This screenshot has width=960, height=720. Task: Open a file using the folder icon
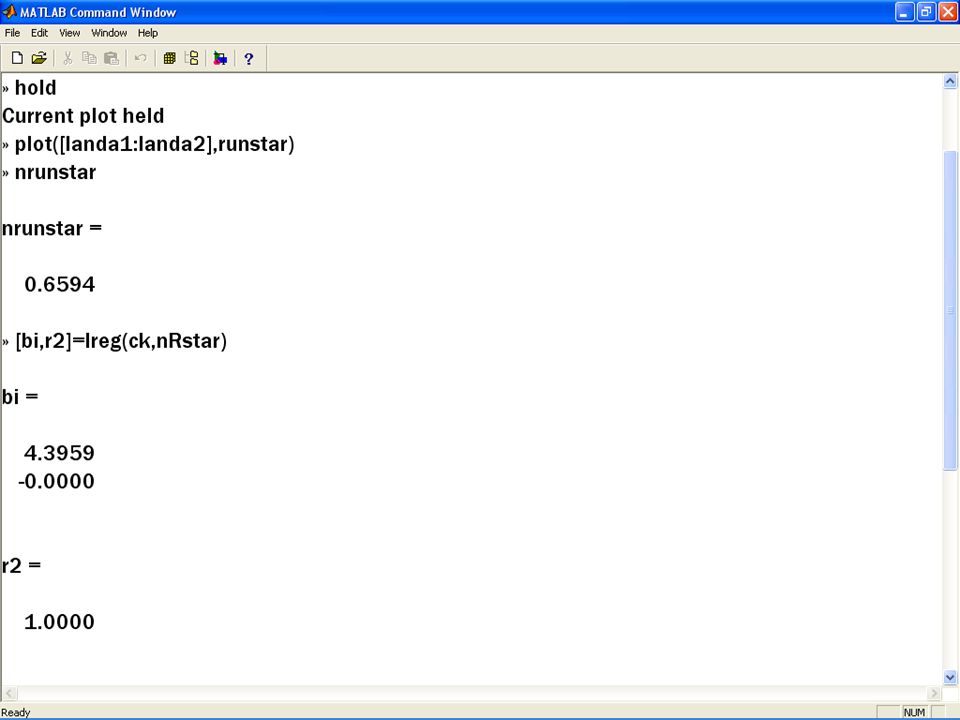[x=39, y=58]
